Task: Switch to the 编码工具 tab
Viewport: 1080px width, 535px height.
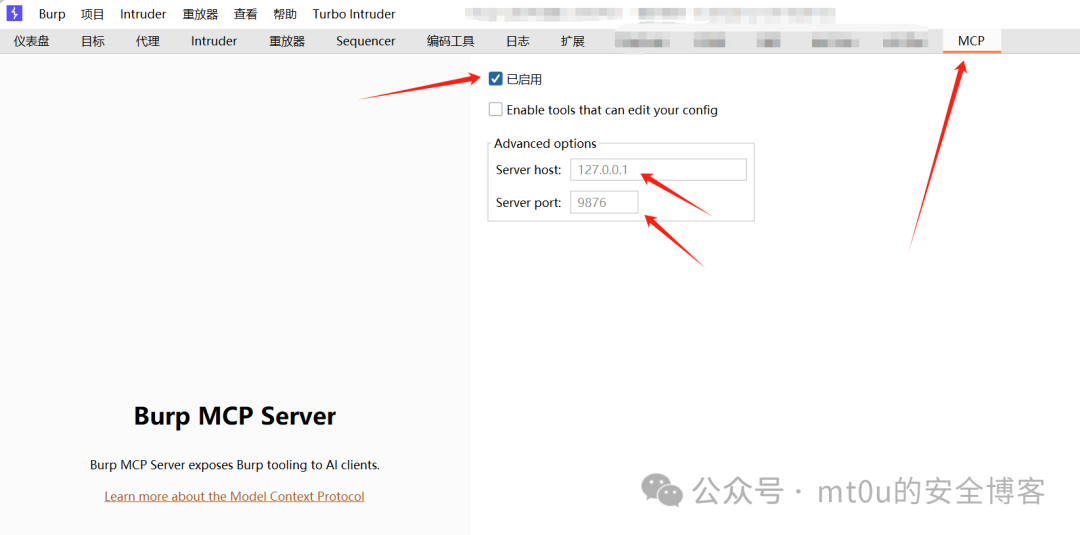Action: 450,41
